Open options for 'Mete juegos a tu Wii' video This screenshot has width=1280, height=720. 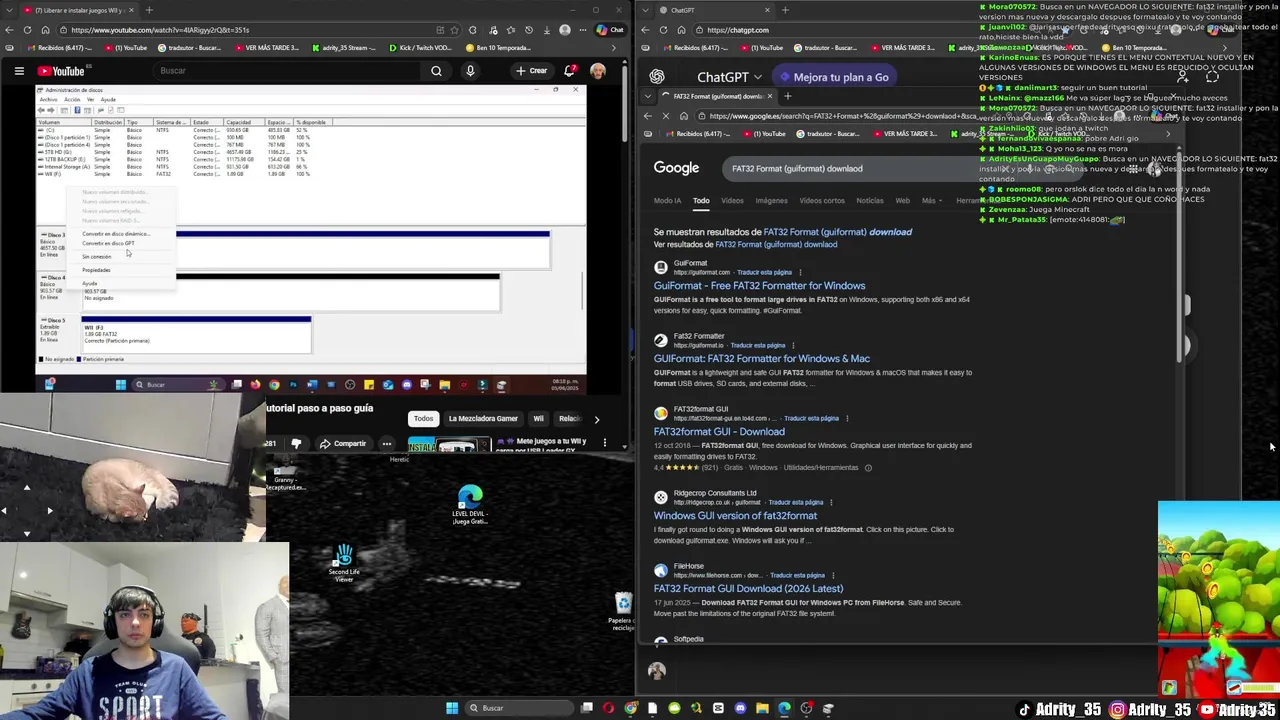click(604, 442)
